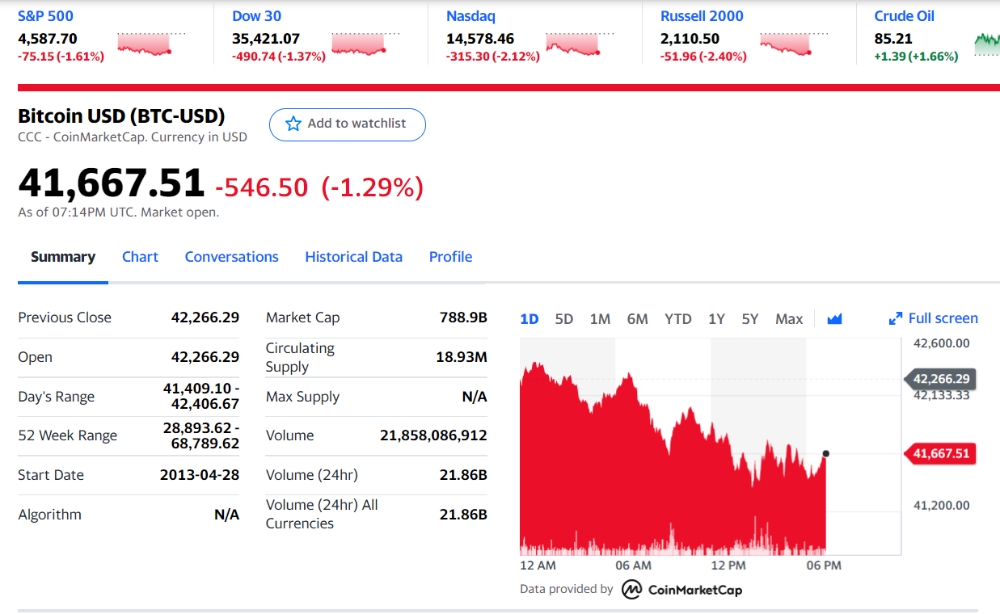This screenshot has width=1000, height=614.
Task: Click the Full screen expand arrows icon
Action: [x=895, y=318]
